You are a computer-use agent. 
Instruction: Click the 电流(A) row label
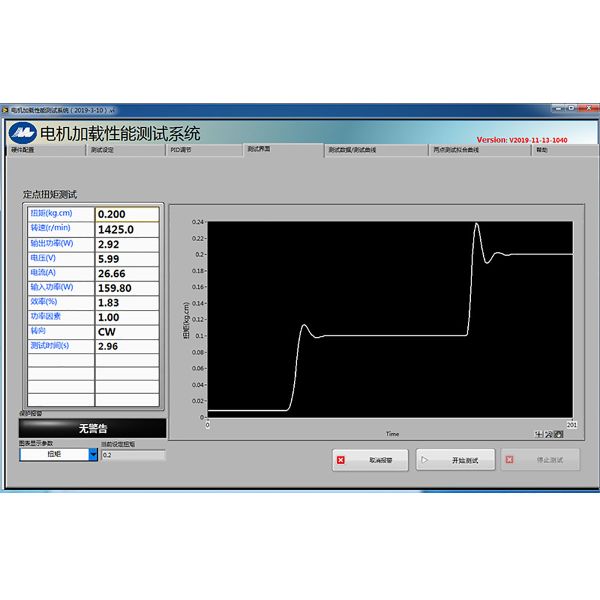(43, 272)
